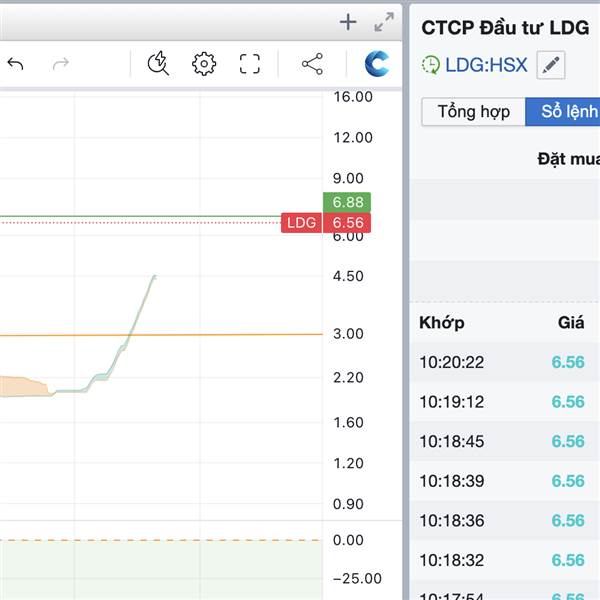Click price 6.56 in 10:20:22 row
This screenshot has width=600, height=600.
pyautogui.click(x=568, y=362)
